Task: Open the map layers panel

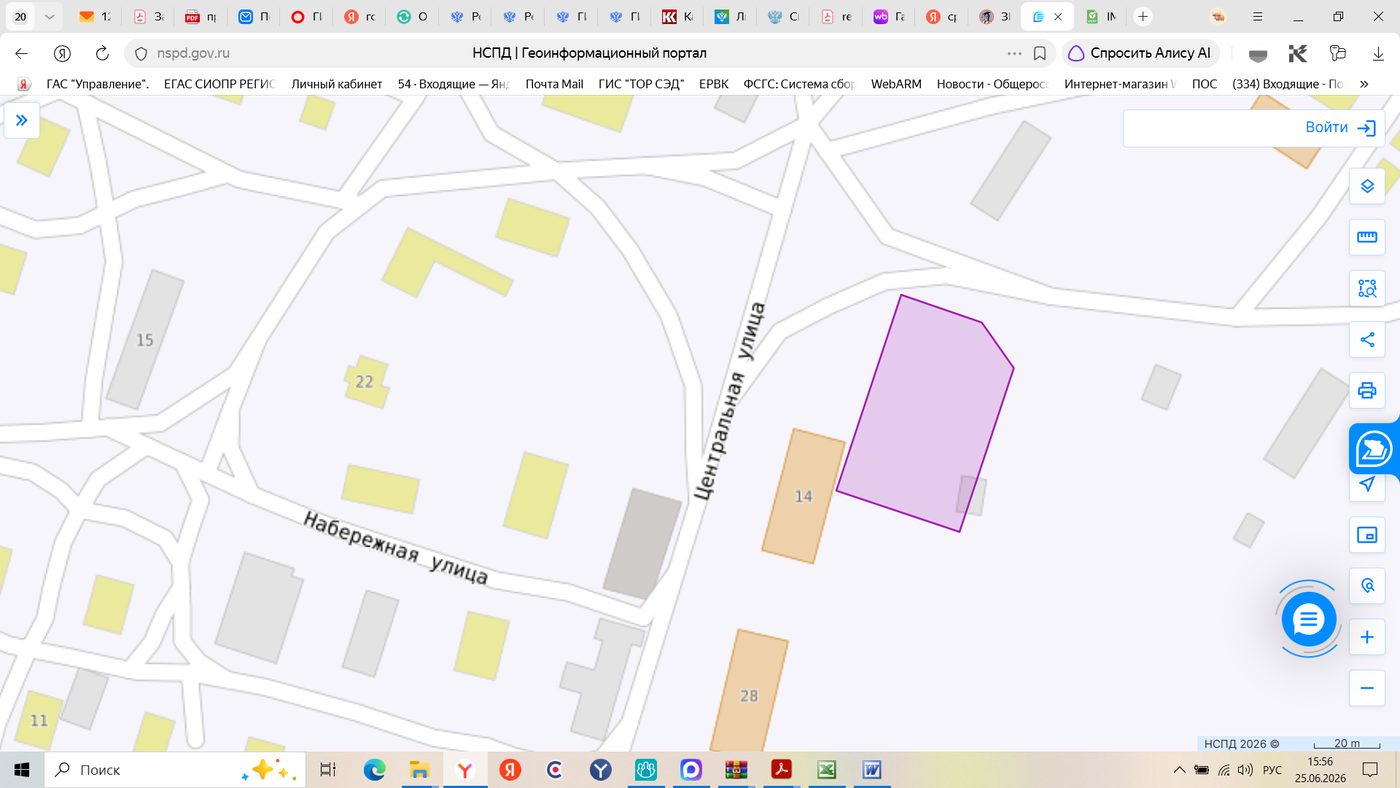Action: click(1367, 186)
